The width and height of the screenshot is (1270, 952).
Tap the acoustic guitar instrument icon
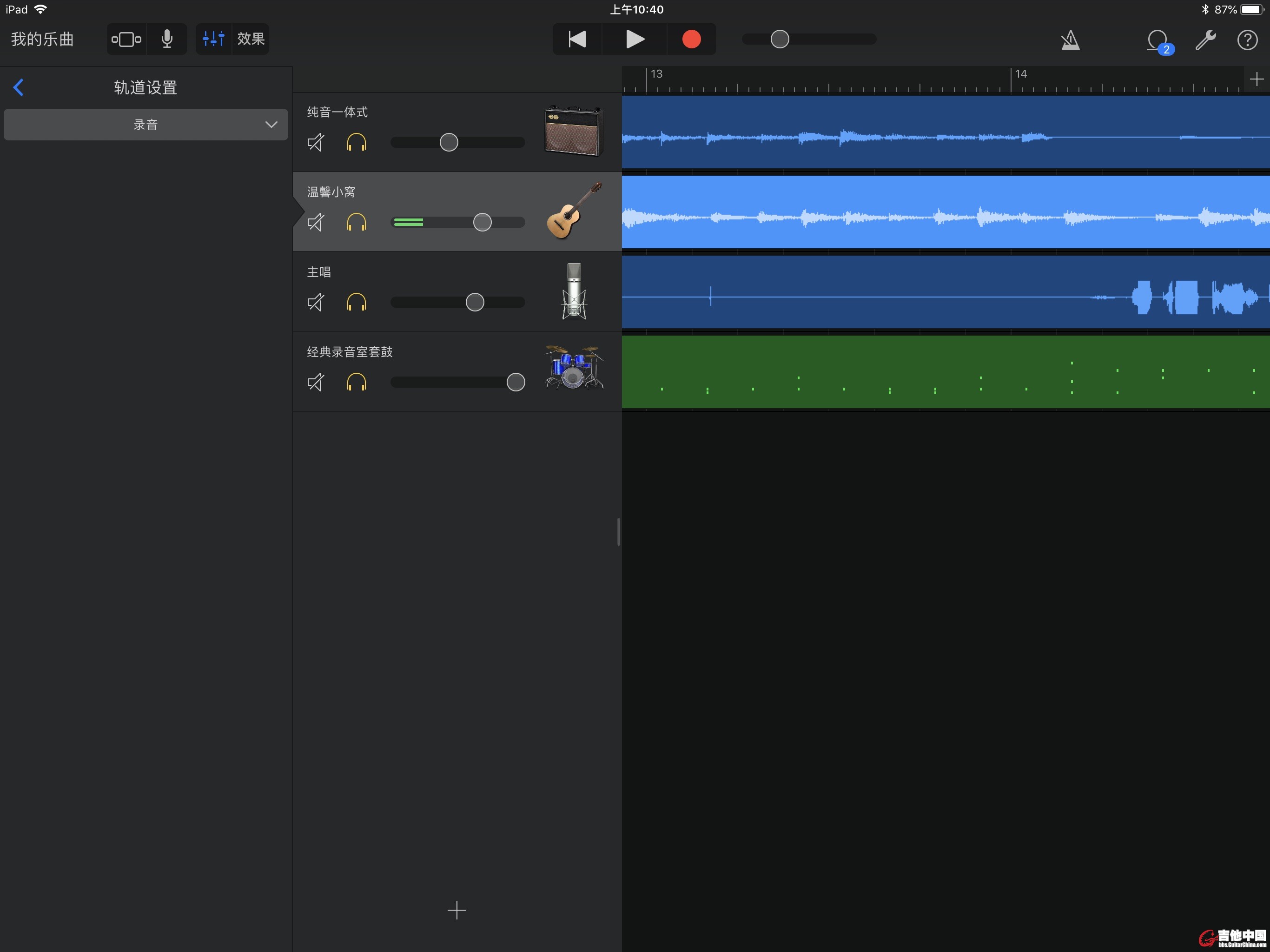point(574,210)
